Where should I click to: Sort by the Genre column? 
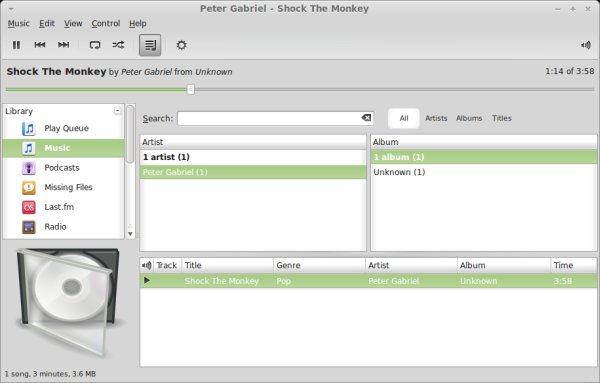click(x=319, y=265)
